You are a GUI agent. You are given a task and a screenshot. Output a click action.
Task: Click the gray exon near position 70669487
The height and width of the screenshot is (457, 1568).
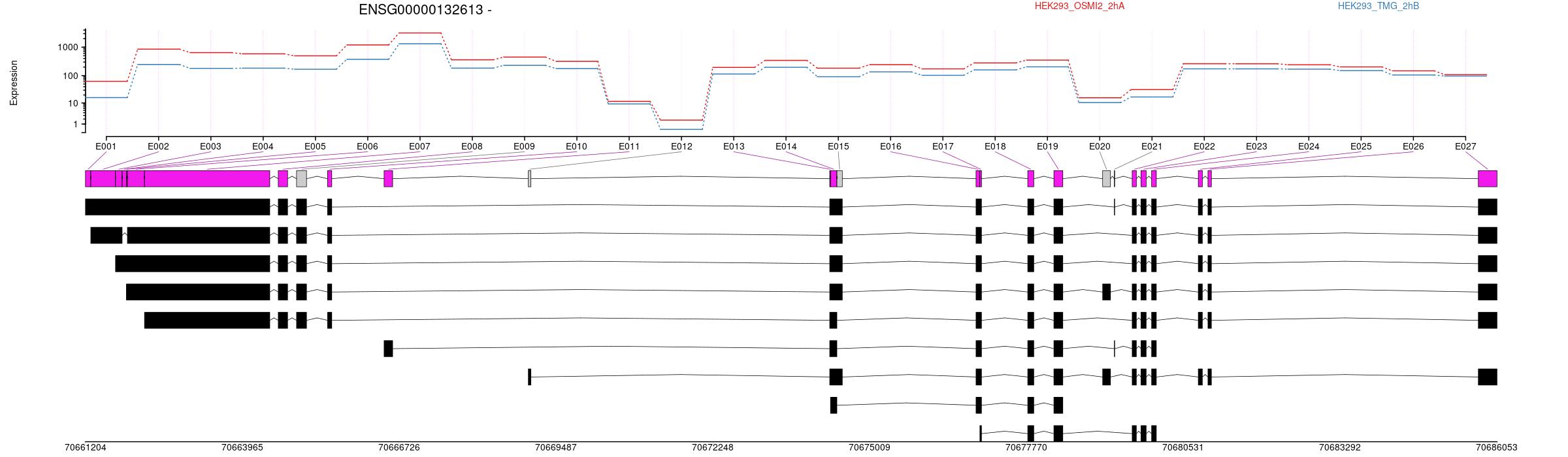pos(529,179)
